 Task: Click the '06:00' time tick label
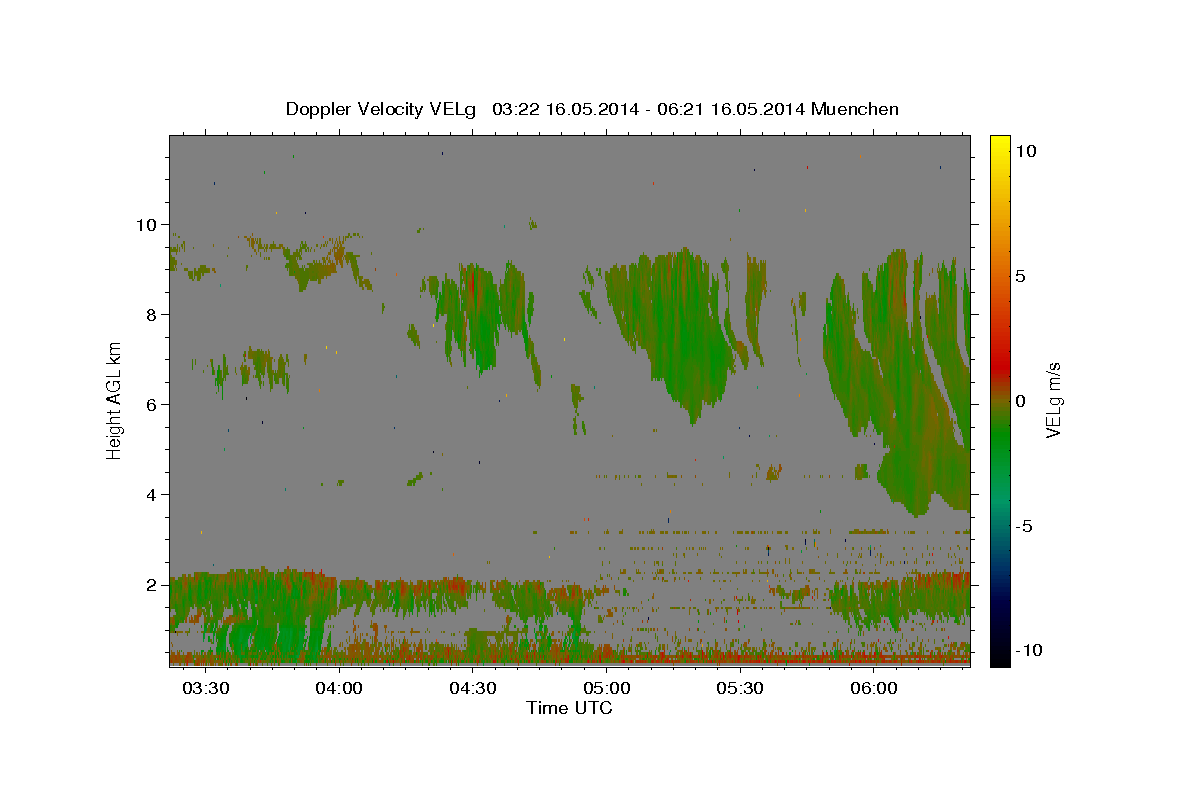click(x=873, y=689)
